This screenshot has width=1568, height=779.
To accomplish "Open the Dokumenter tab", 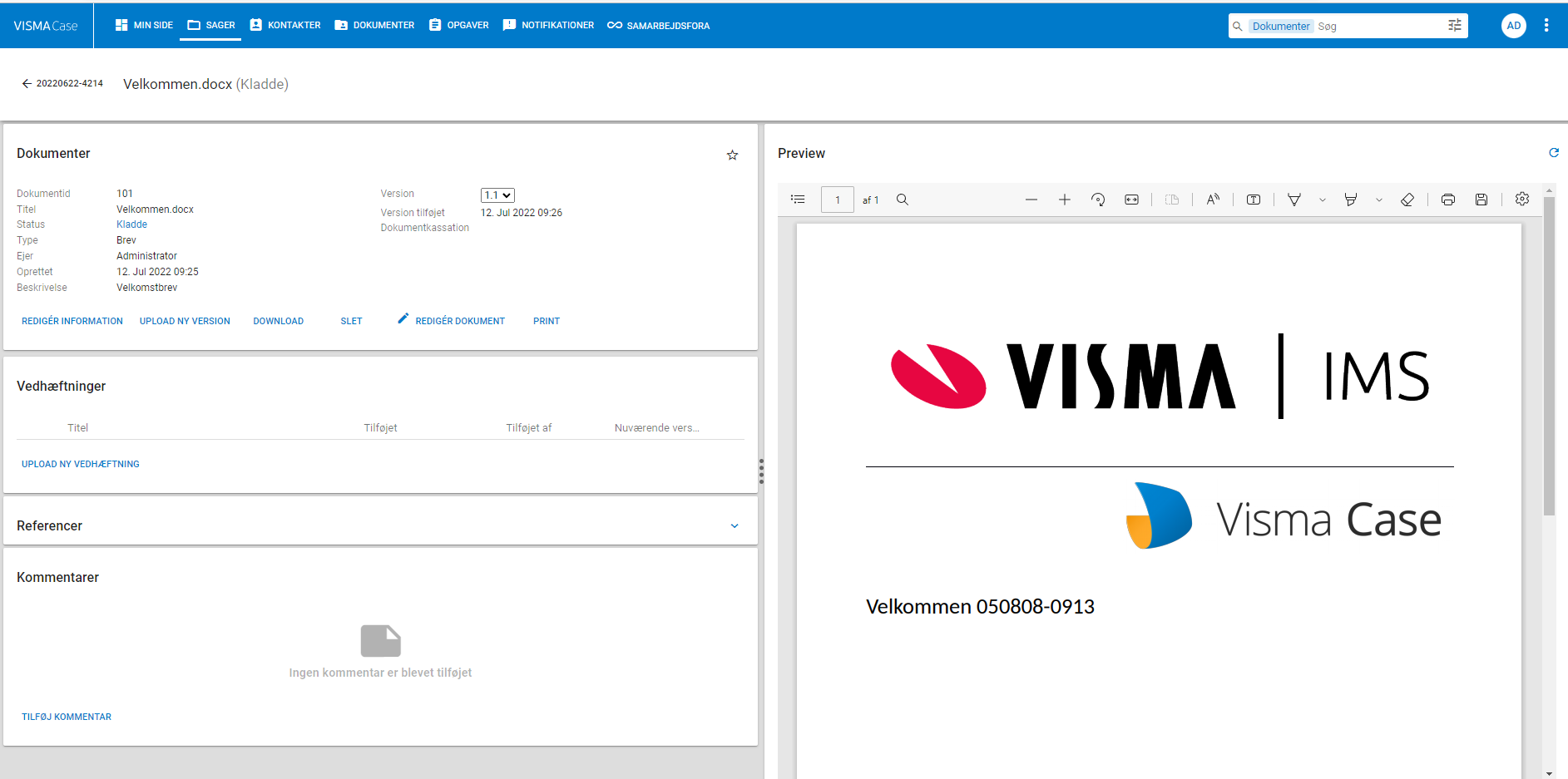I will point(374,26).
